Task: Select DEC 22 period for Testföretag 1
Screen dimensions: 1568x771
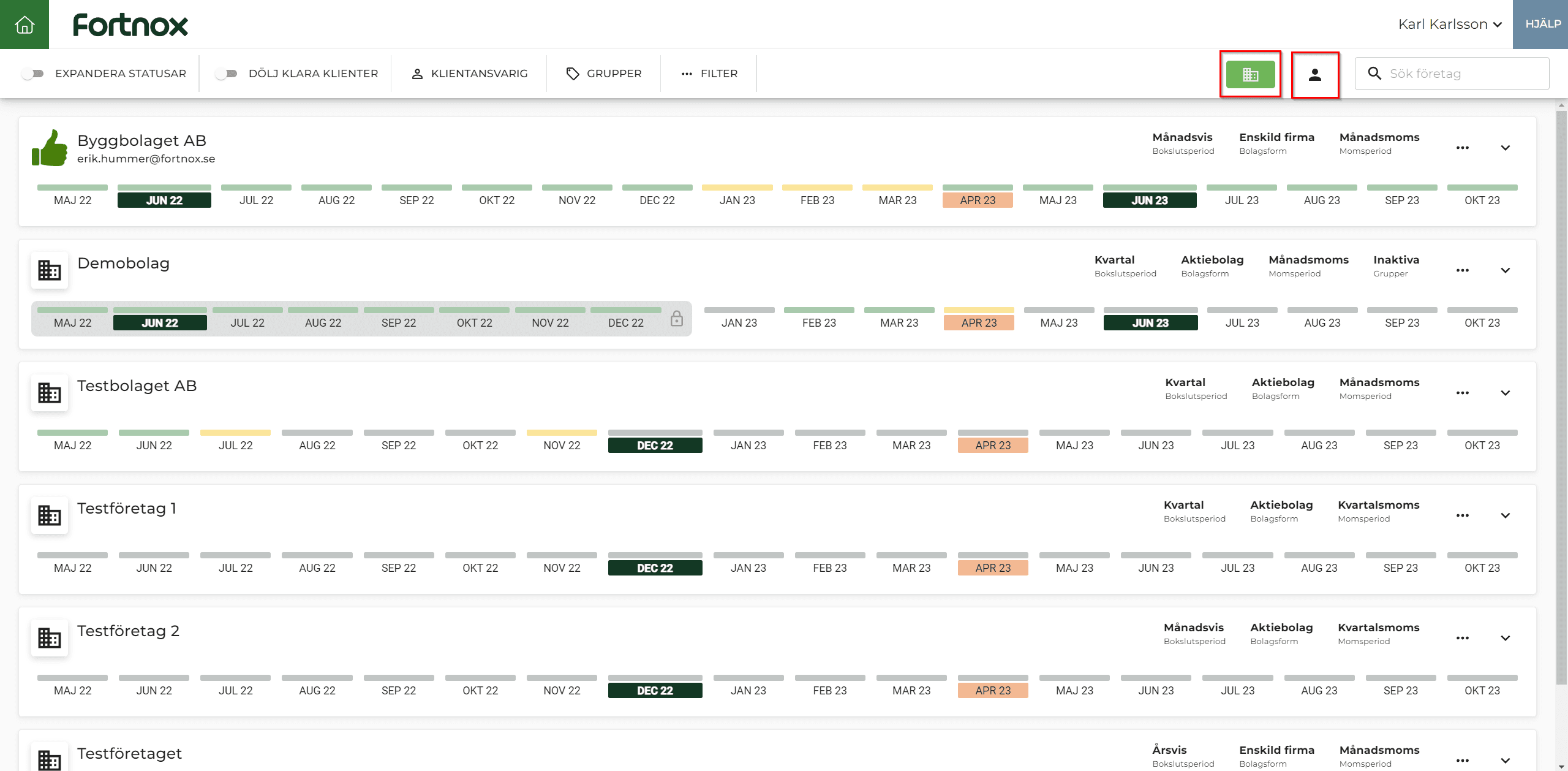Action: click(655, 568)
